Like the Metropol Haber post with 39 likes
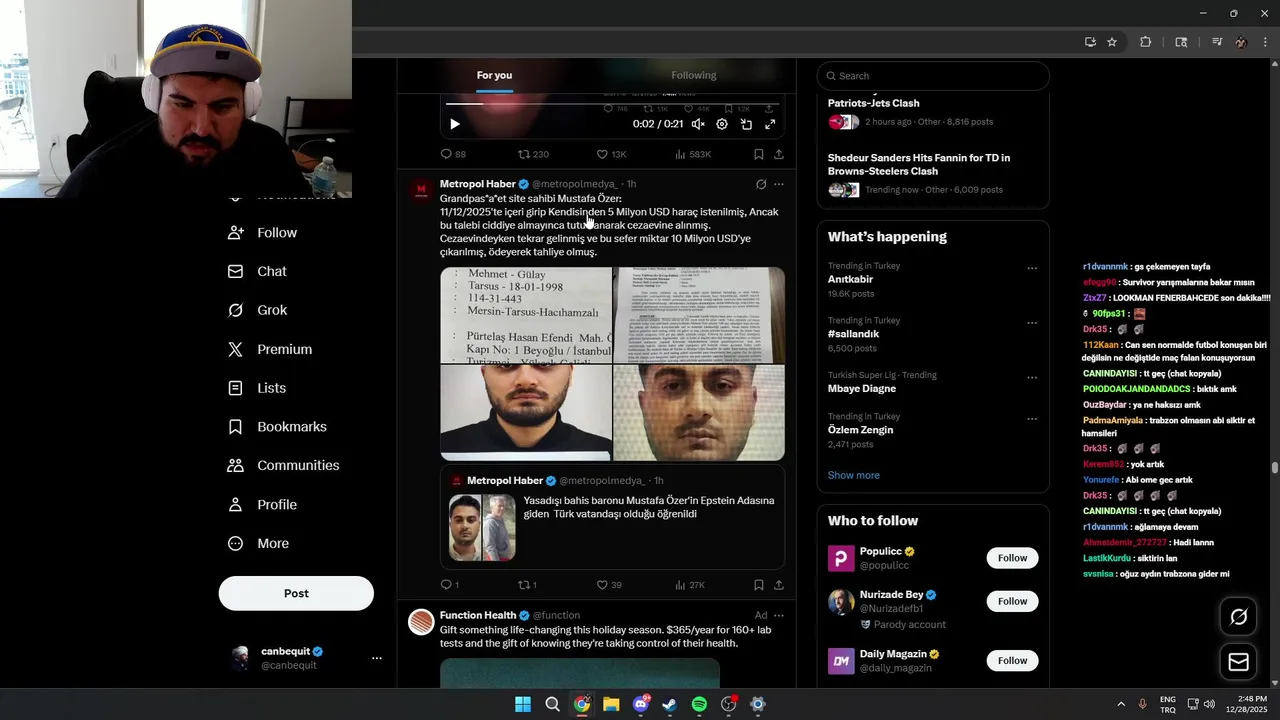The image size is (1280, 720). tap(609, 585)
